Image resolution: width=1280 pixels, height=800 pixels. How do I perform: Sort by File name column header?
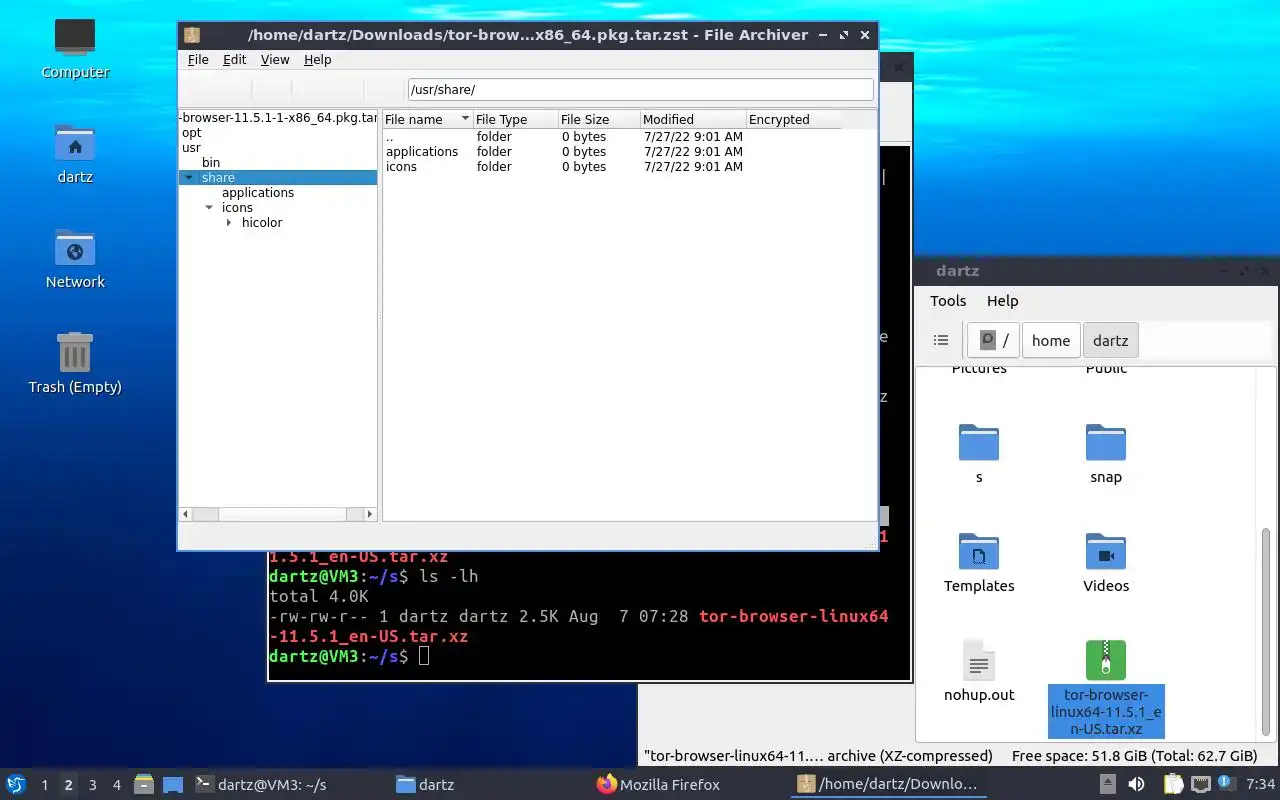[427, 119]
